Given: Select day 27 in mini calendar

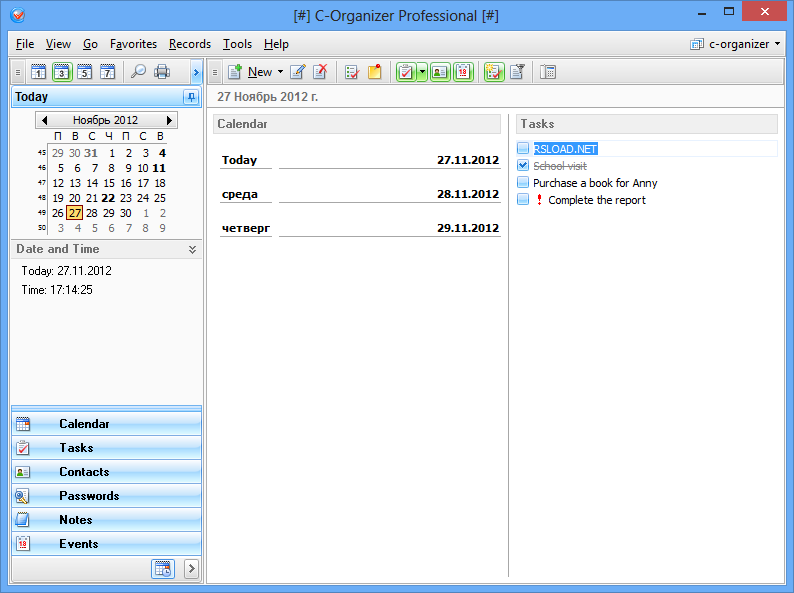Looking at the screenshot, I should [x=74, y=213].
